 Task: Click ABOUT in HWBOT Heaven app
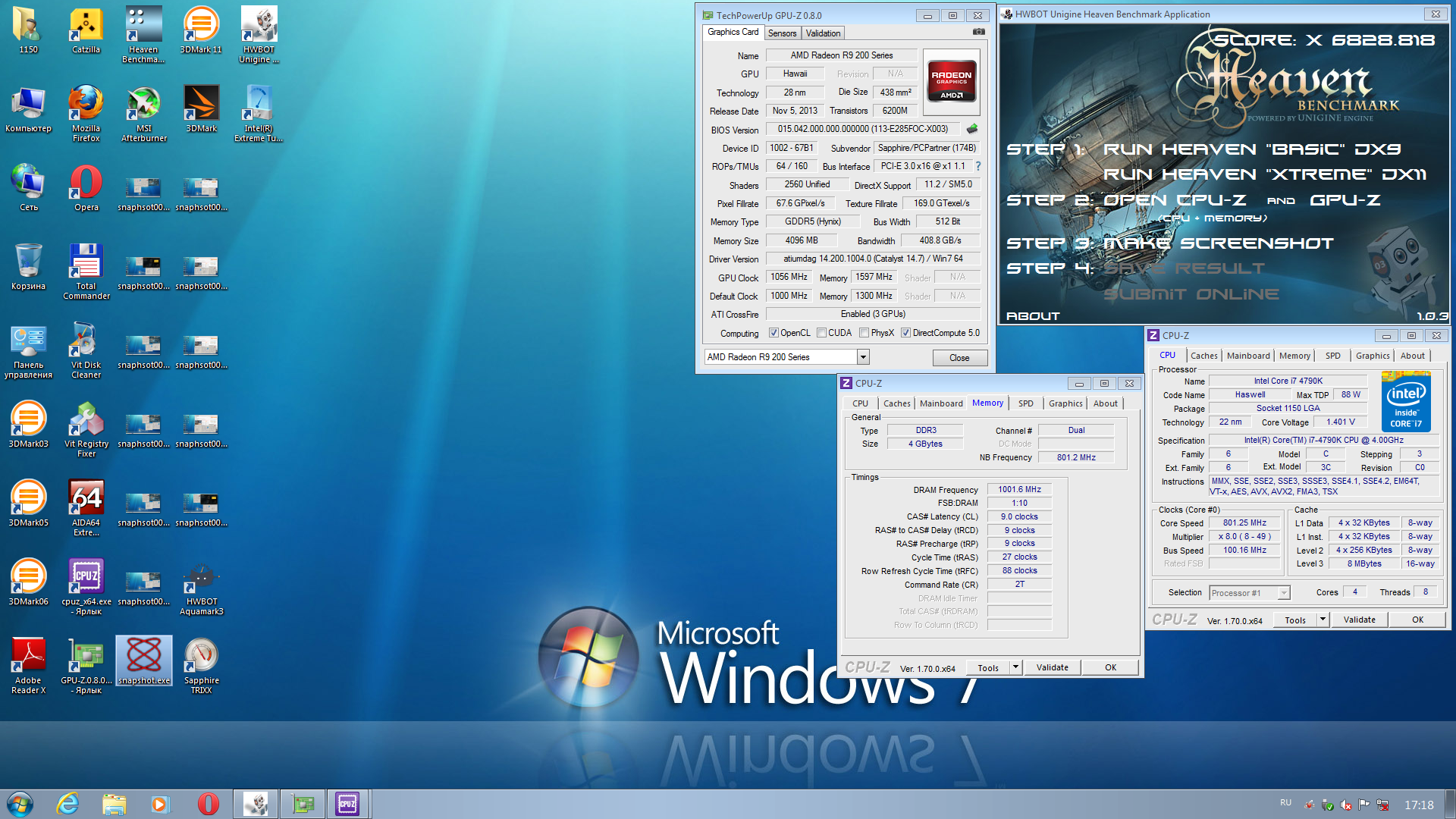coord(1033,316)
